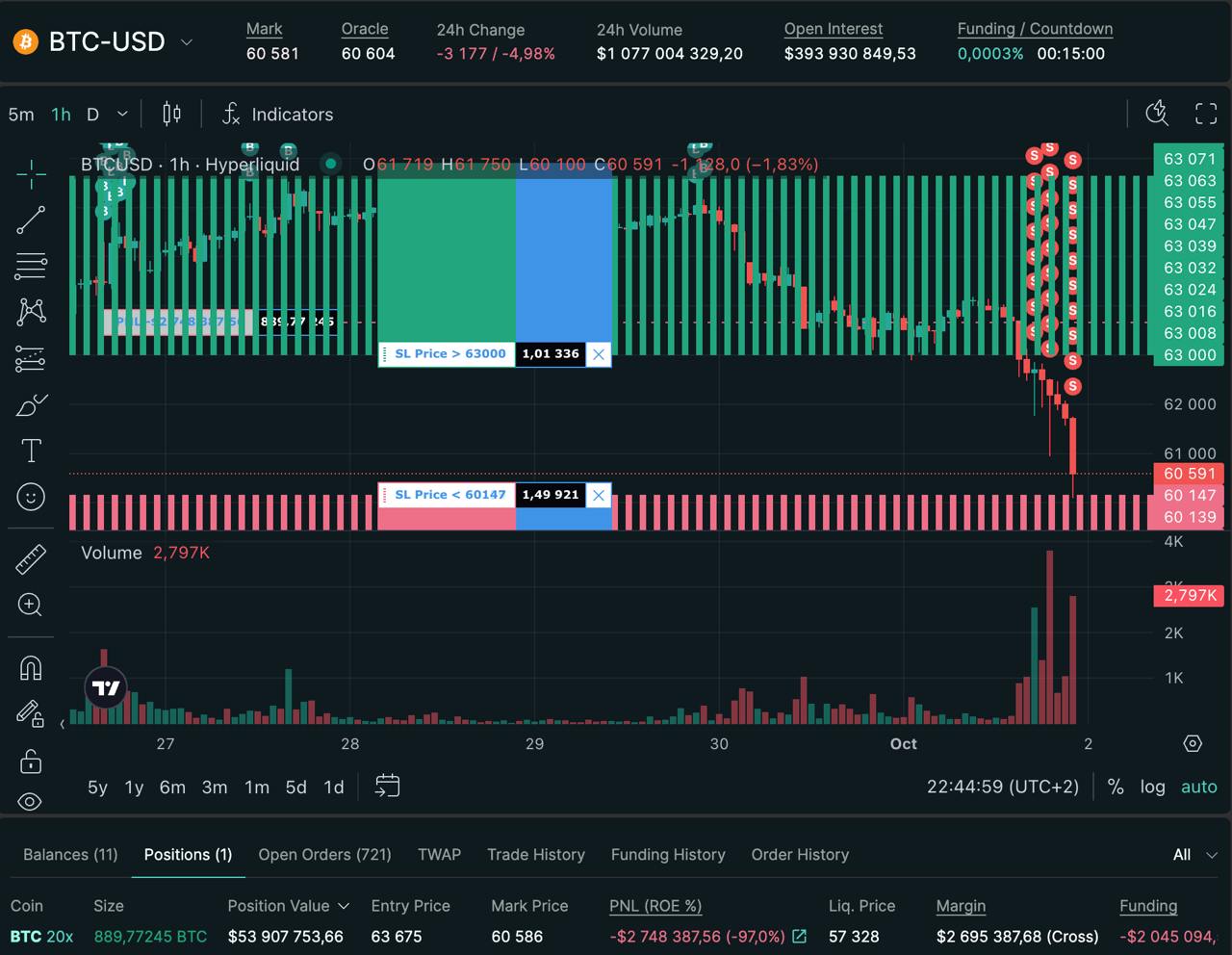
Task: Expand the timeframe interval dropdown arrow
Action: 122,114
